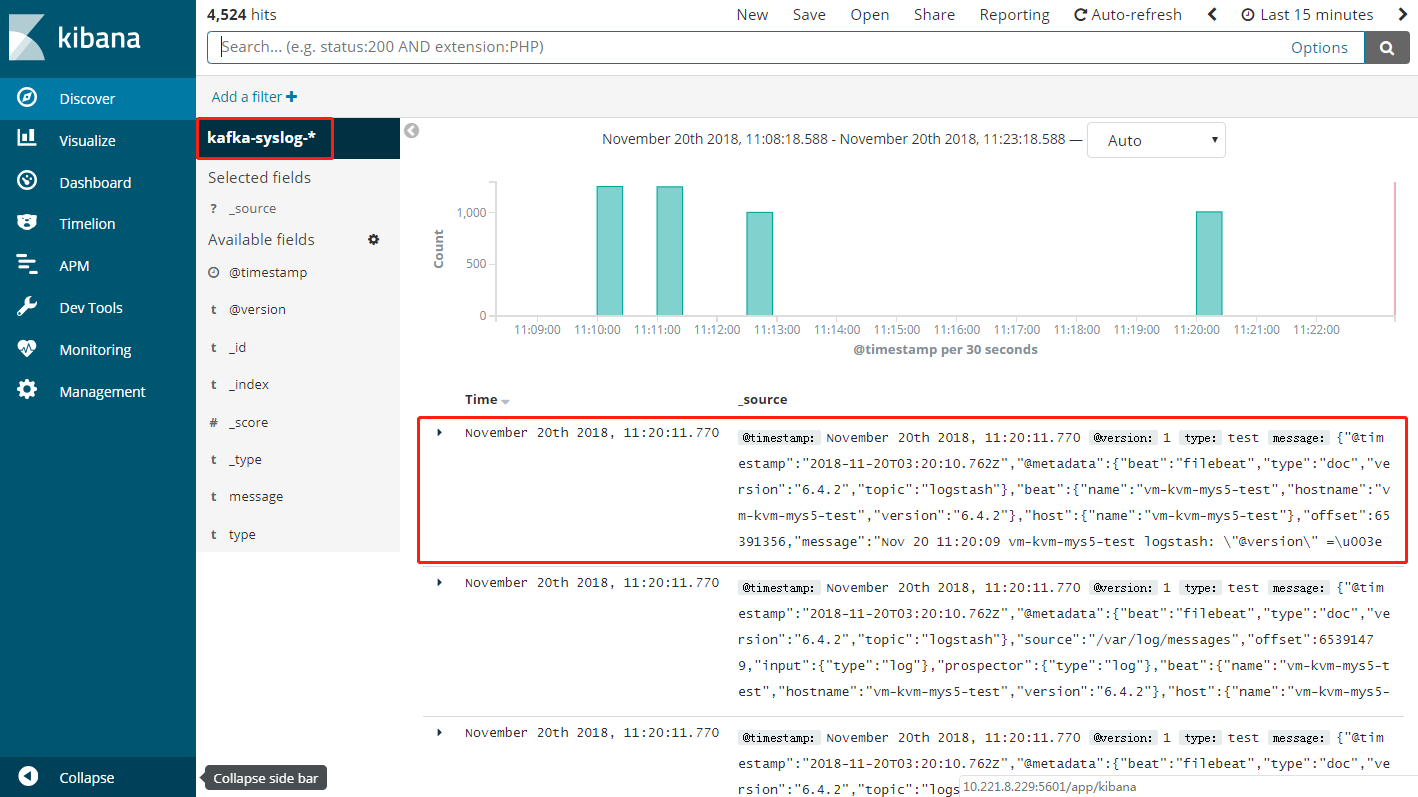Click the histogram bar just before 11:13:00

[x=760, y=264]
